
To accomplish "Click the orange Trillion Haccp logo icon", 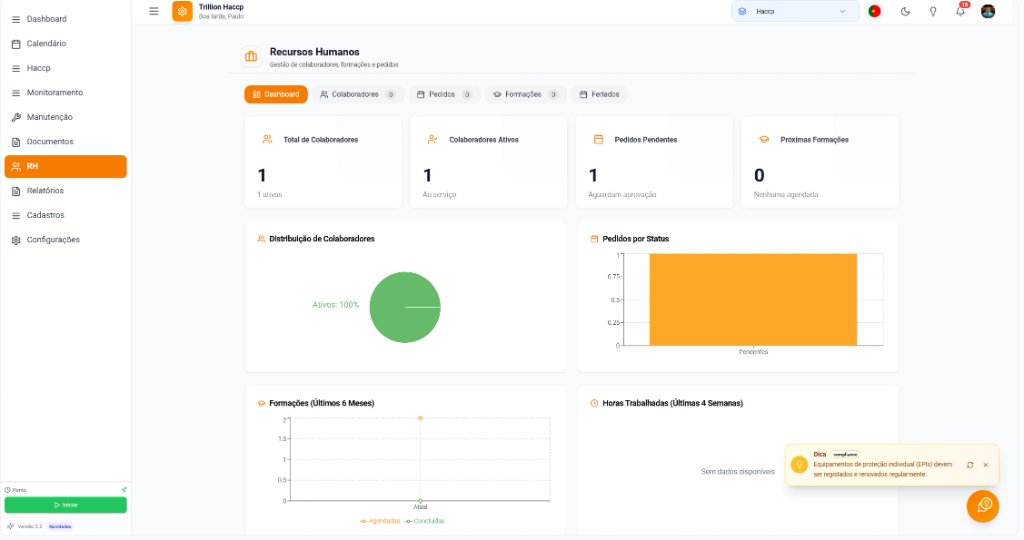I will [x=182, y=11].
